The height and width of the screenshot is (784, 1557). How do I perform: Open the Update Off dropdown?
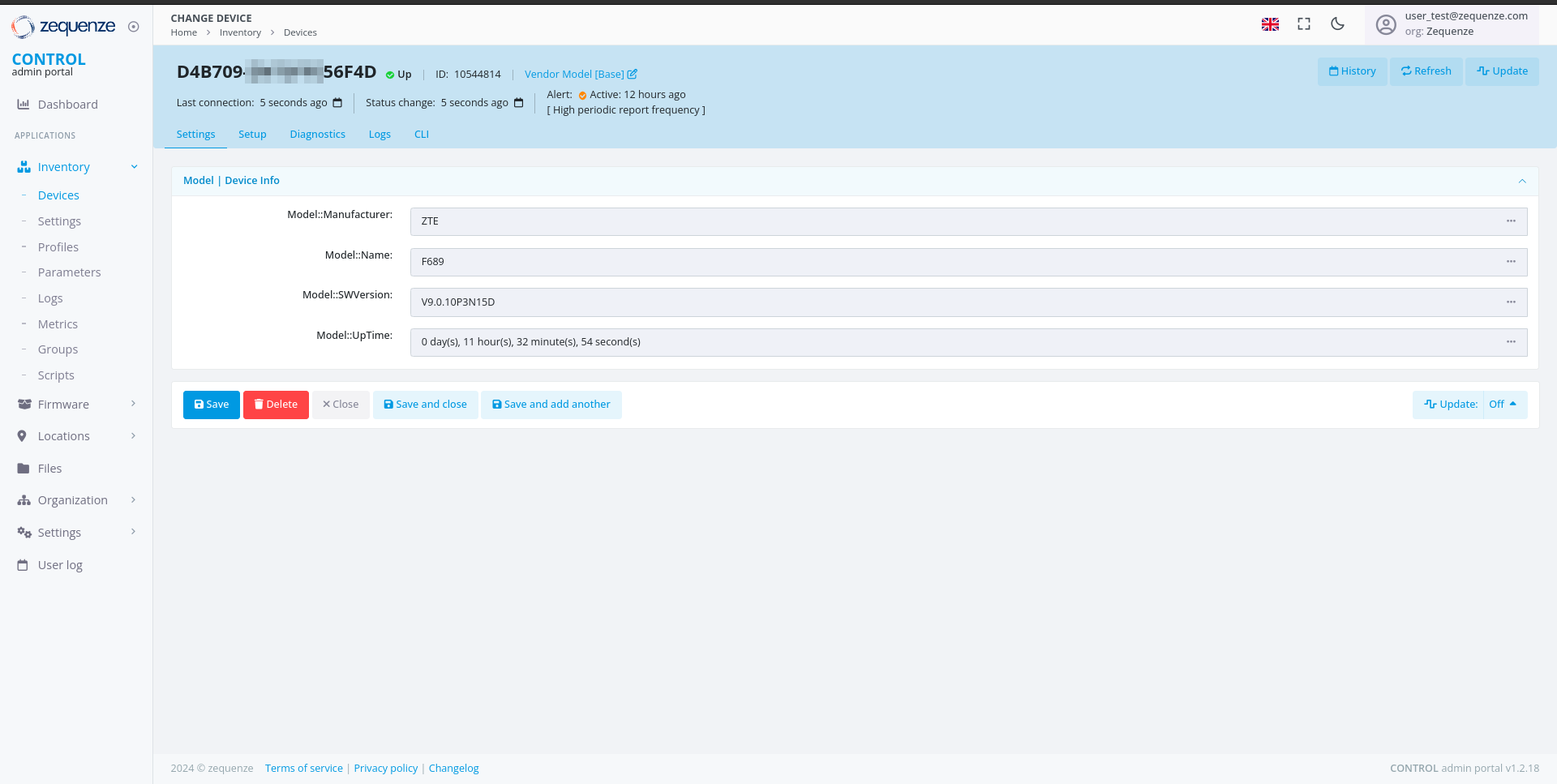click(x=1503, y=405)
